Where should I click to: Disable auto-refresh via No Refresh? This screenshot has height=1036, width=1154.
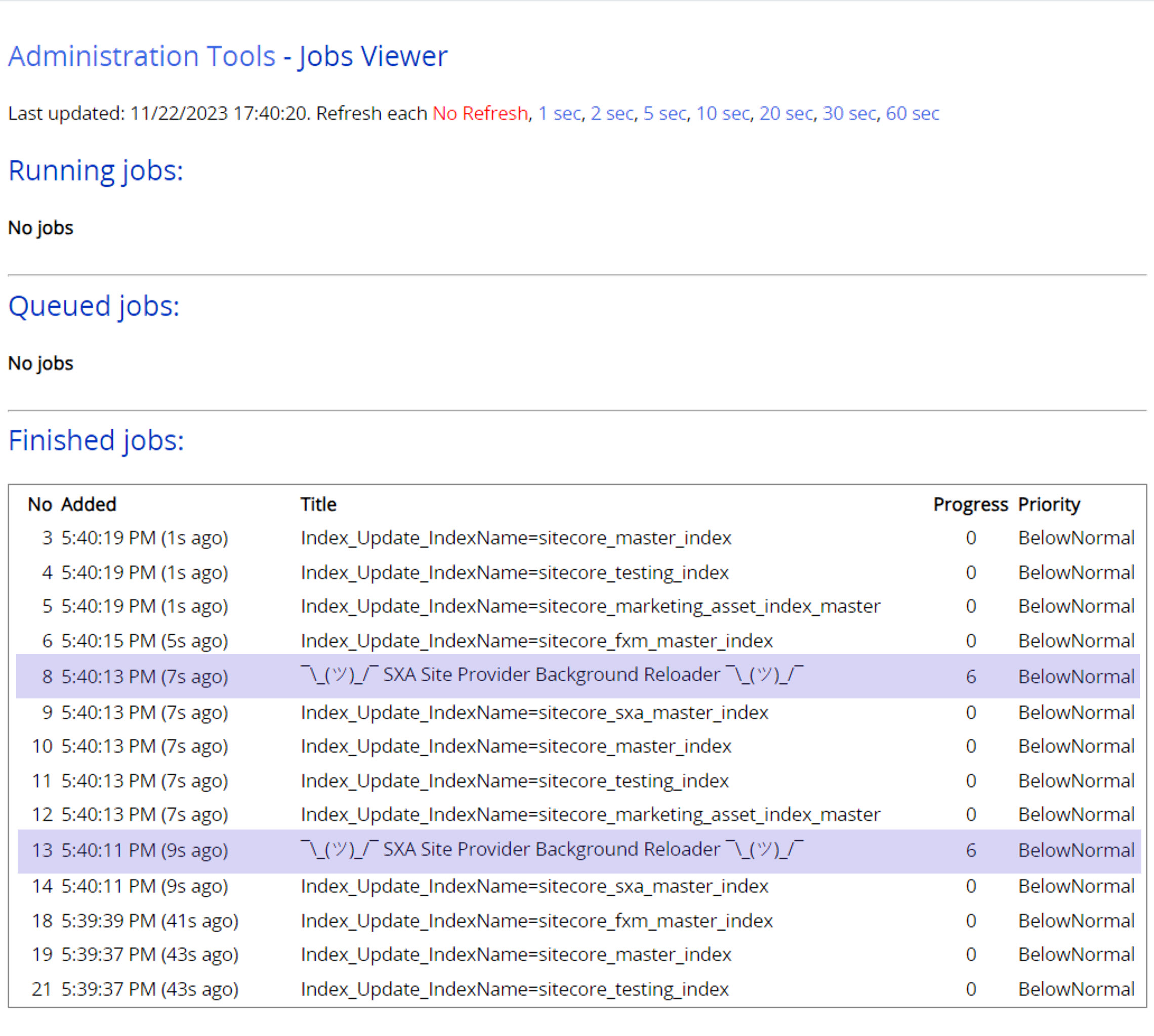tap(480, 113)
